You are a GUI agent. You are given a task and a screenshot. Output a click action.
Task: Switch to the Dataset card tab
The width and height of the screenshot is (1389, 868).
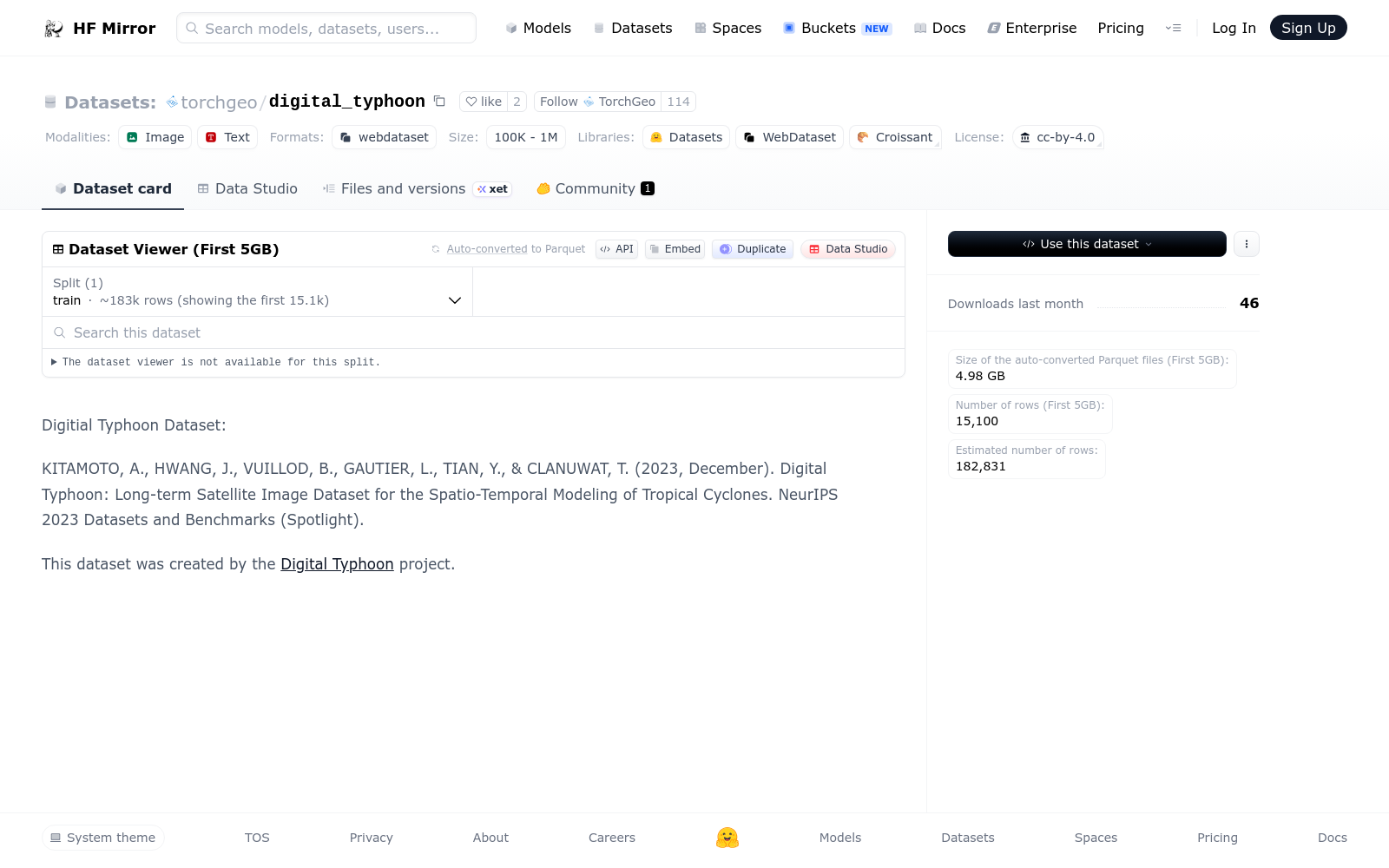pos(113,188)
